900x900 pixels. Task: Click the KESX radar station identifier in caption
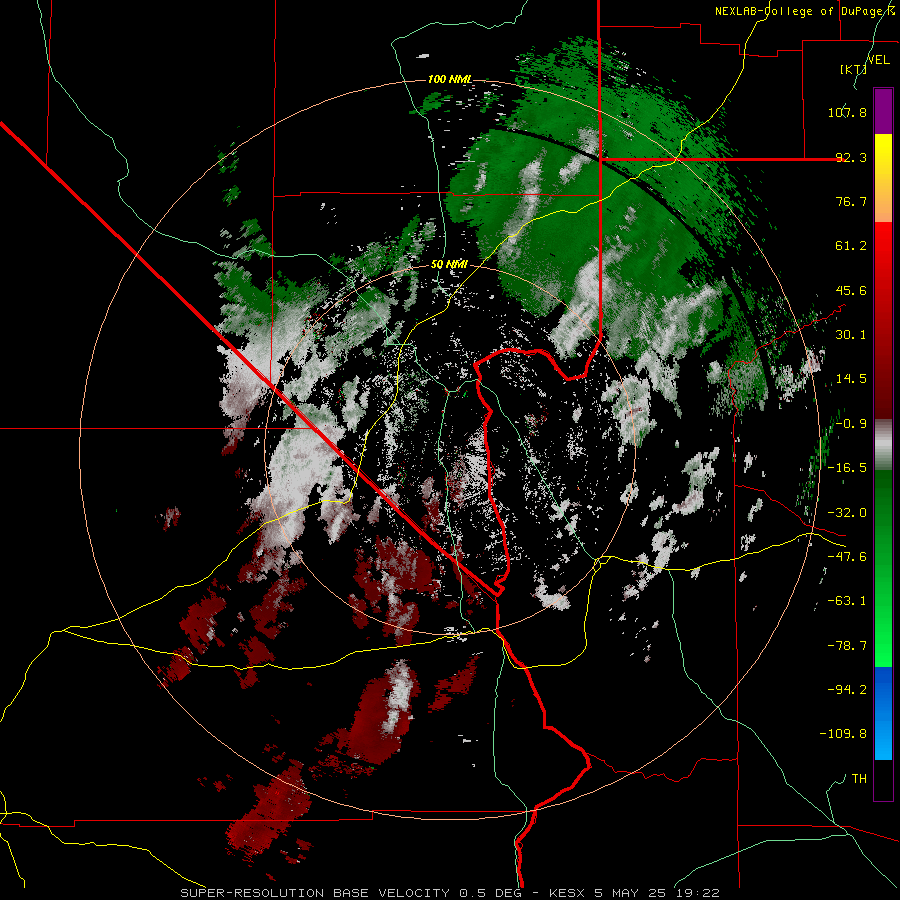568,893
